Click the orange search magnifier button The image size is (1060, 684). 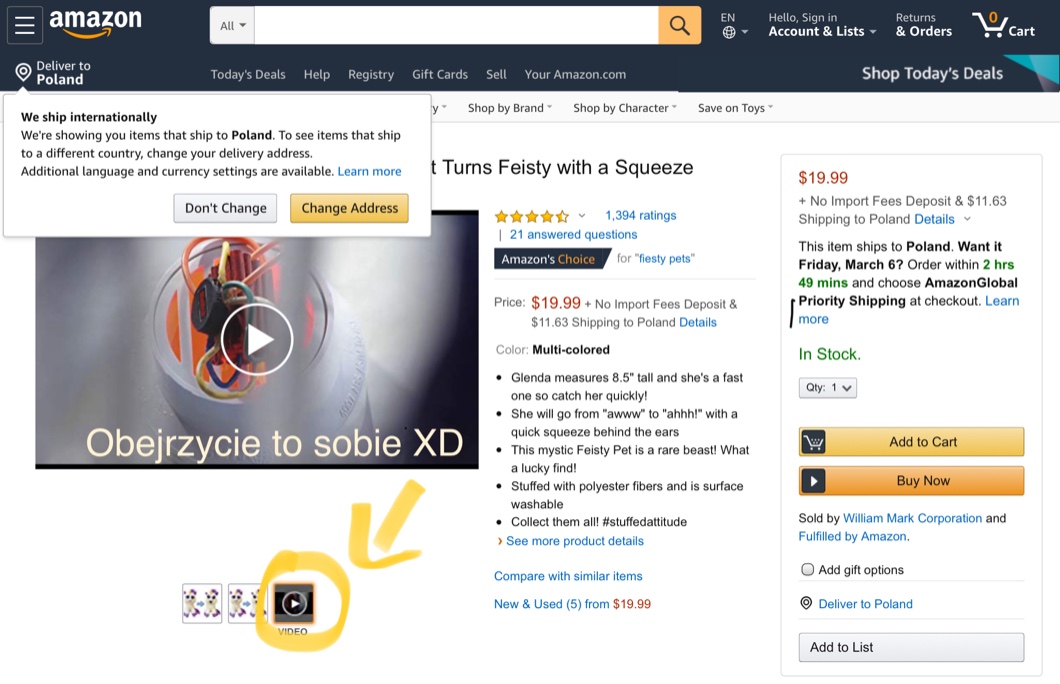pyautogui.click(x=679, y=26)
